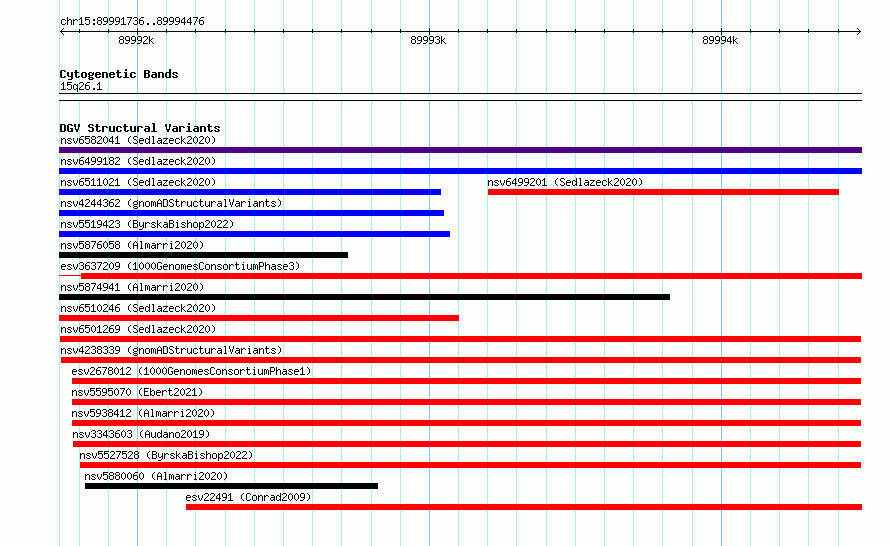The width and height of the screenshot is (890, 546).
Task: Open nsv5880060 (Almarri2020) label
Action: [156, 476]
